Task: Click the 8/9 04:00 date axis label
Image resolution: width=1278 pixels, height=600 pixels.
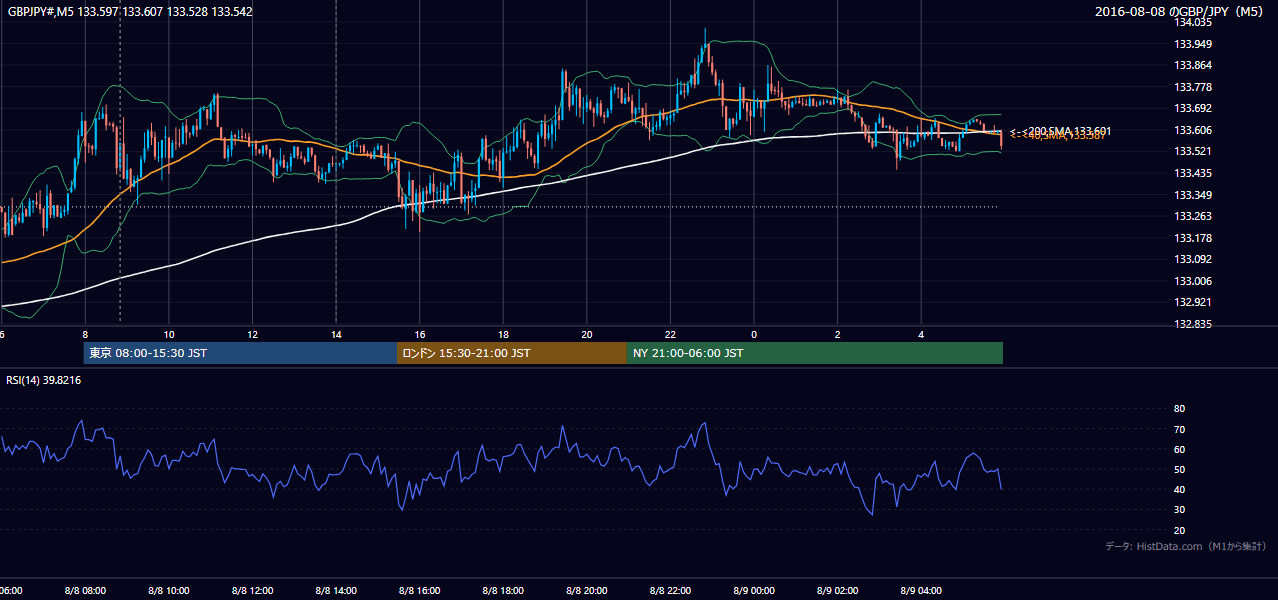Action: [x=921, y=591]
